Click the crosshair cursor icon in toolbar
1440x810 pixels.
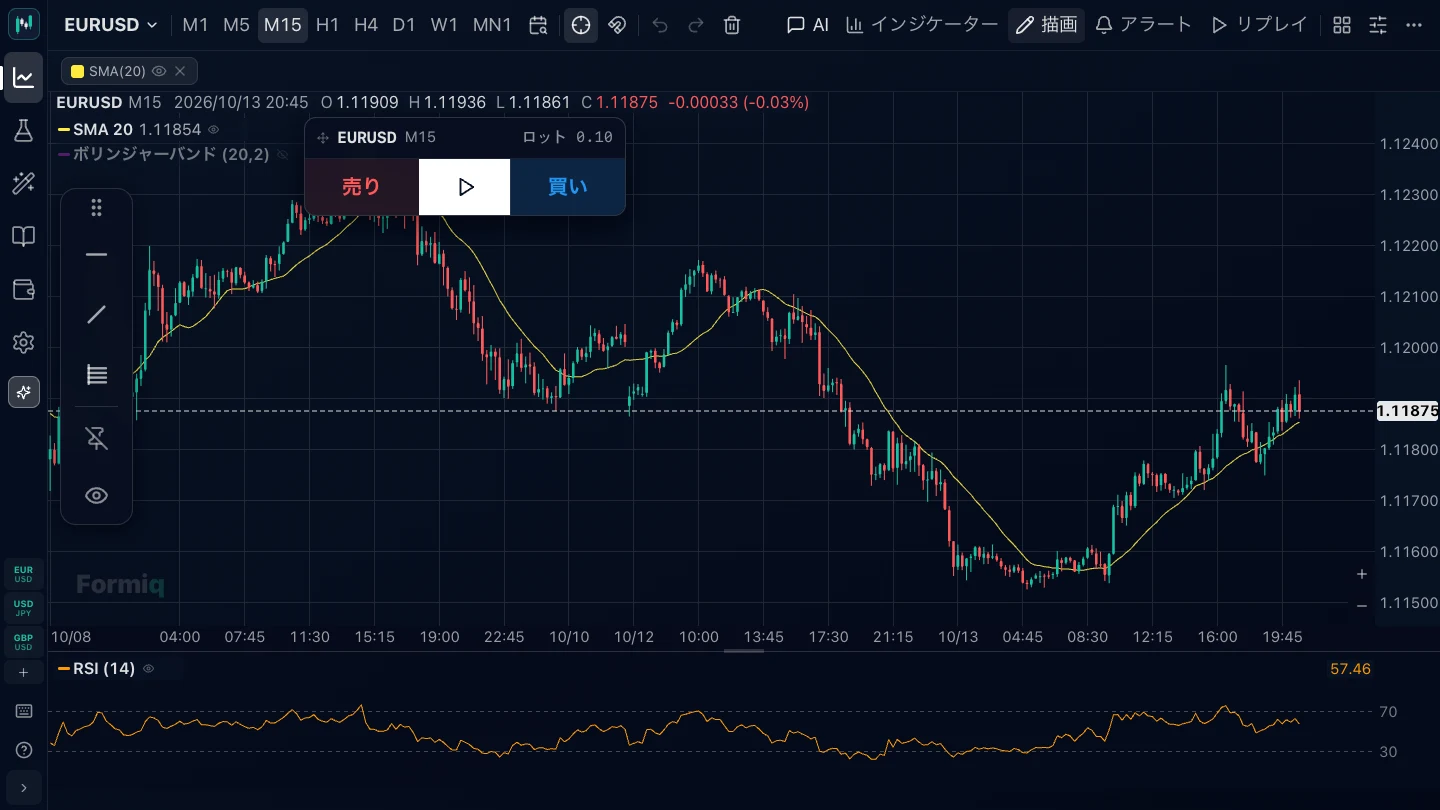coord(581,25)
